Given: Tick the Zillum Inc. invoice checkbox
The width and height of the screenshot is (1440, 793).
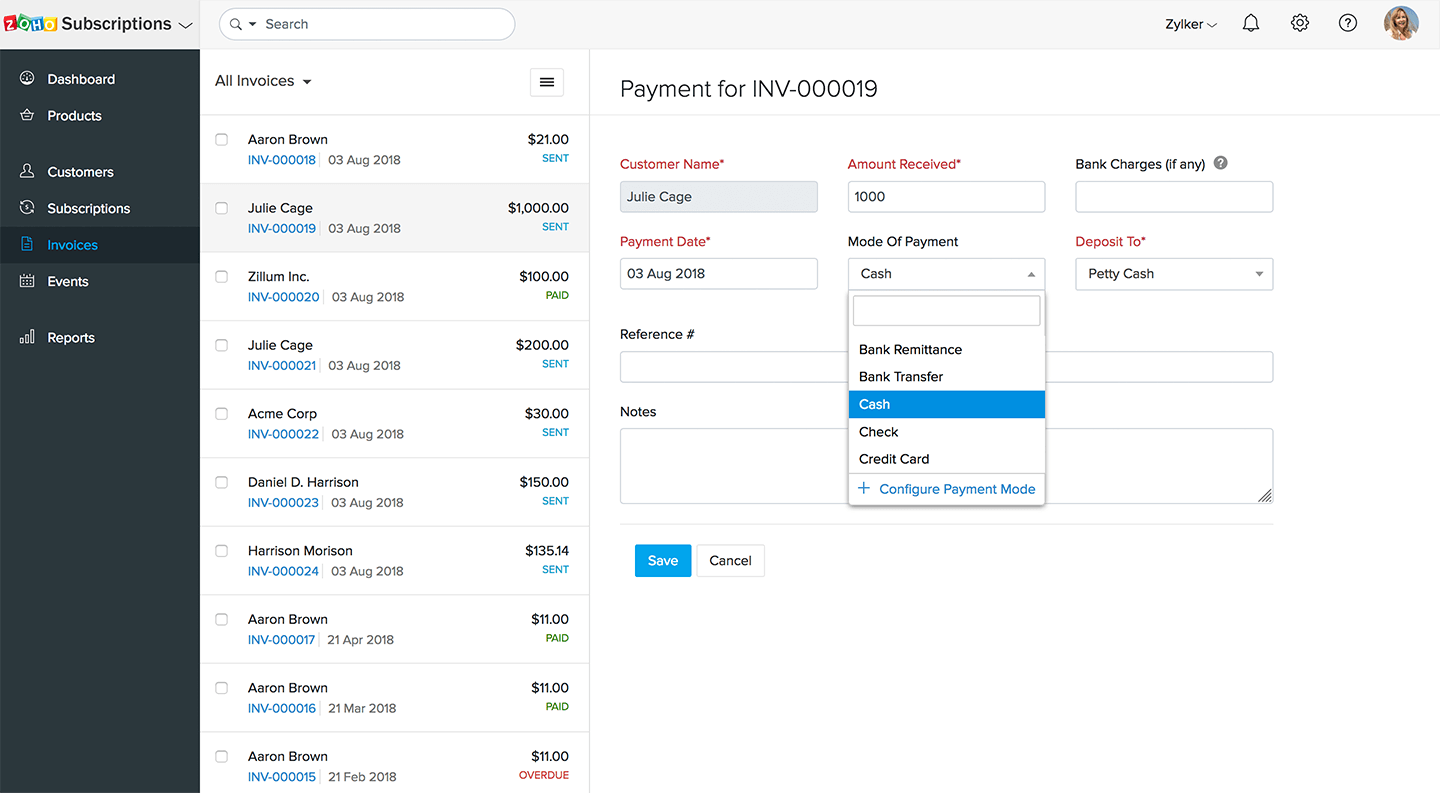Looking at the screenshot, I should (222, 277).
